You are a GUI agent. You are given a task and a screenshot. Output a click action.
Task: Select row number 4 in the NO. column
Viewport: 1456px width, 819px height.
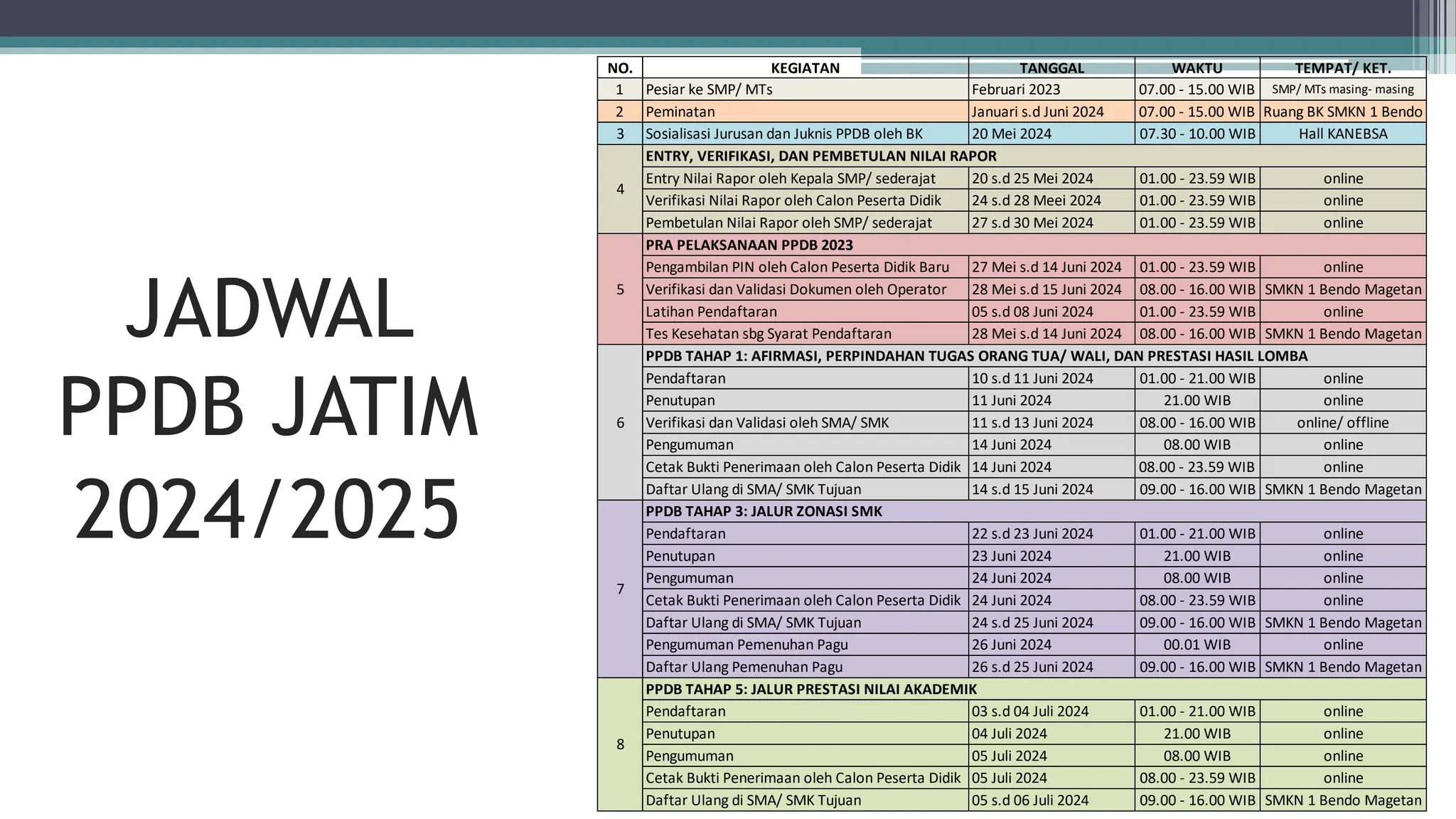620,189
